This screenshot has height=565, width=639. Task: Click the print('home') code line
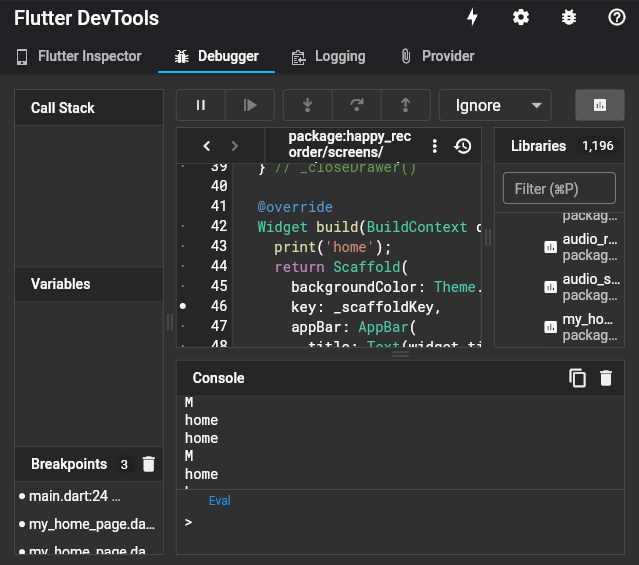(x=333, y=247)
